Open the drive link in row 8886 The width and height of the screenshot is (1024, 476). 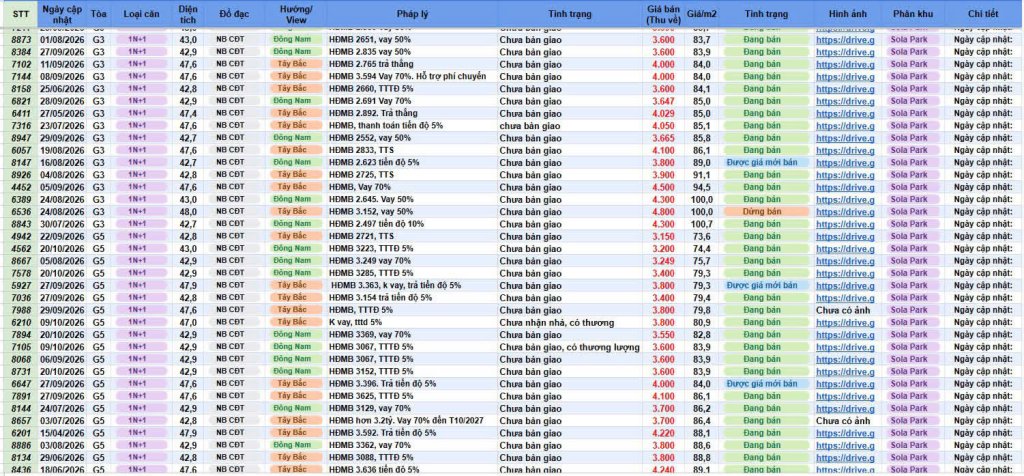tap(845, 445)
